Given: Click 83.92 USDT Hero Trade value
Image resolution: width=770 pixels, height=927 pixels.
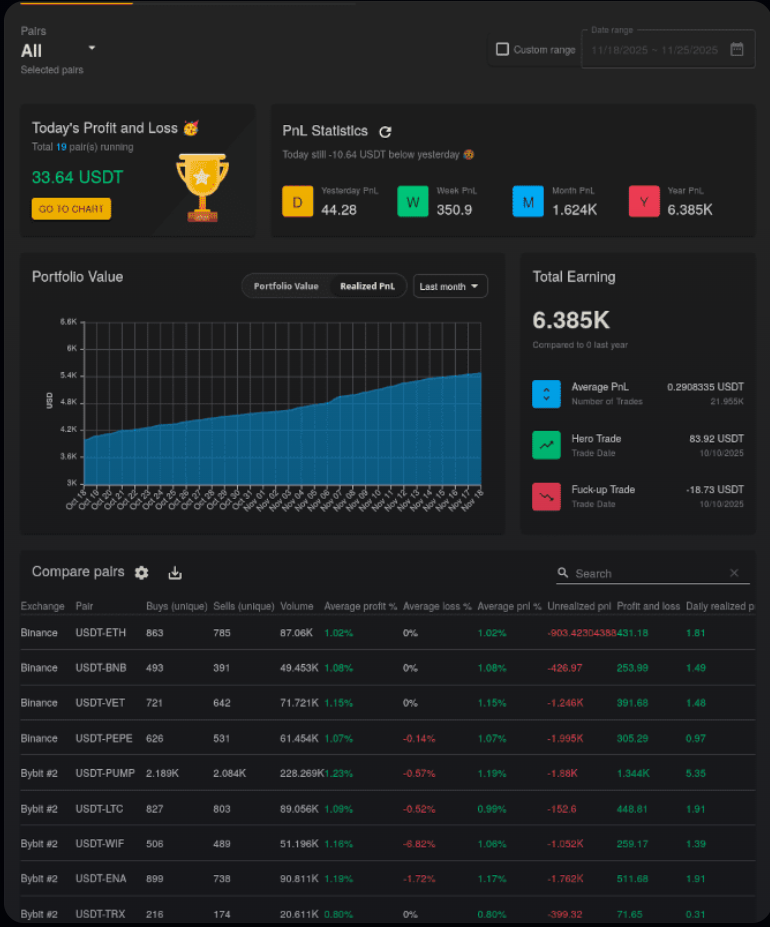Looking at the screenshot, I should (x=716, y=438).
